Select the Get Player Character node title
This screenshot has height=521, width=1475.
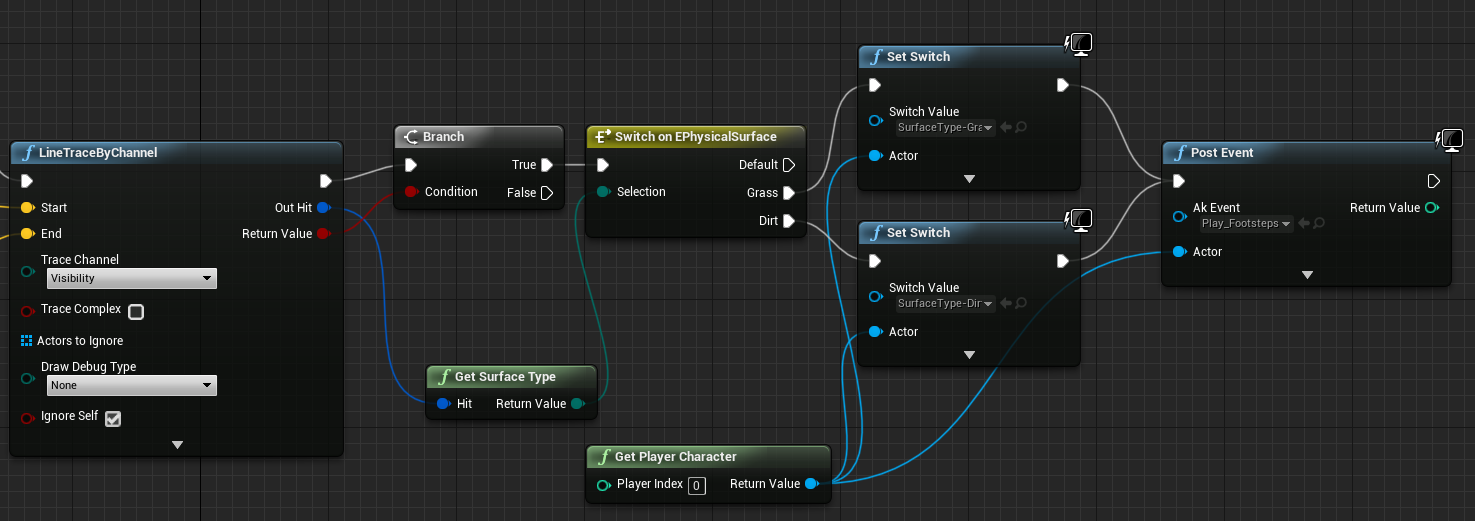(x=676, y=457)
